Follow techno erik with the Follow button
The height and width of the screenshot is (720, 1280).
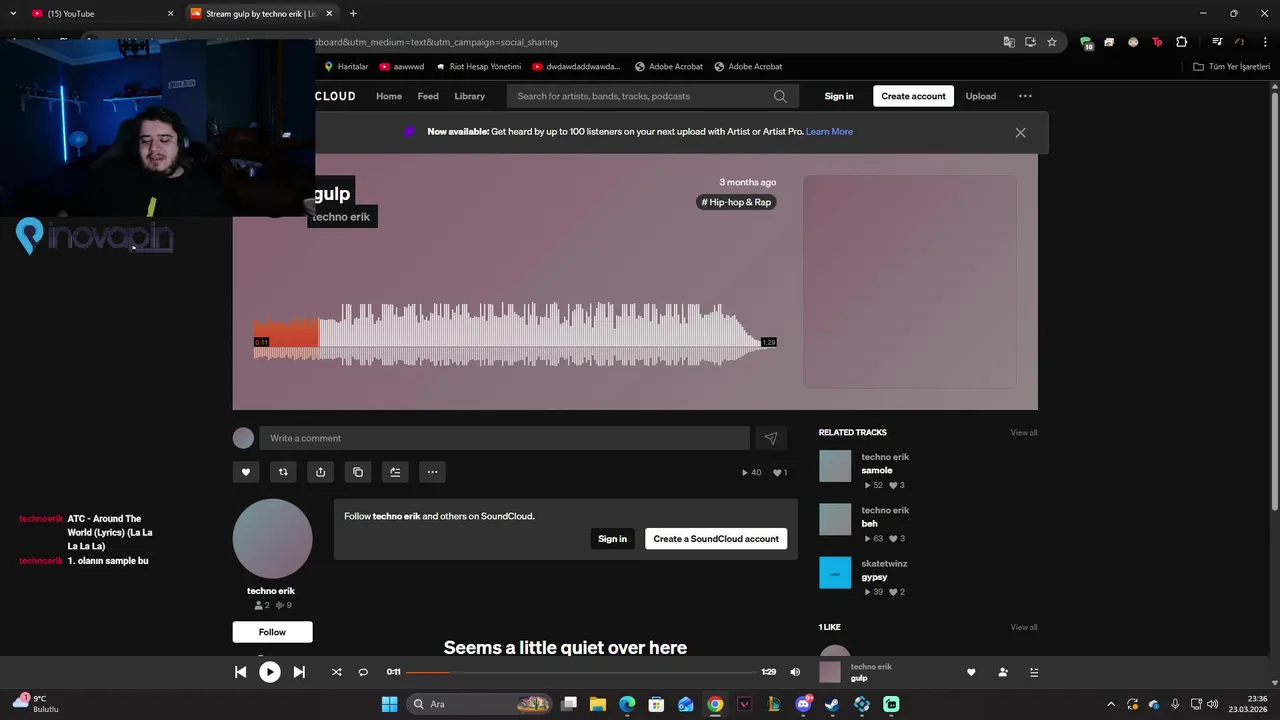(272, 632)
